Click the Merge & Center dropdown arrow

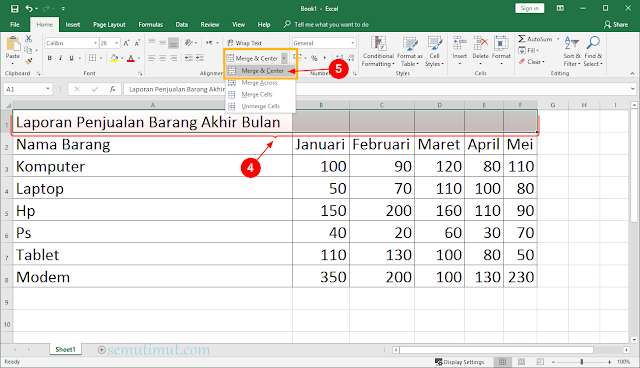click(284, 58)
